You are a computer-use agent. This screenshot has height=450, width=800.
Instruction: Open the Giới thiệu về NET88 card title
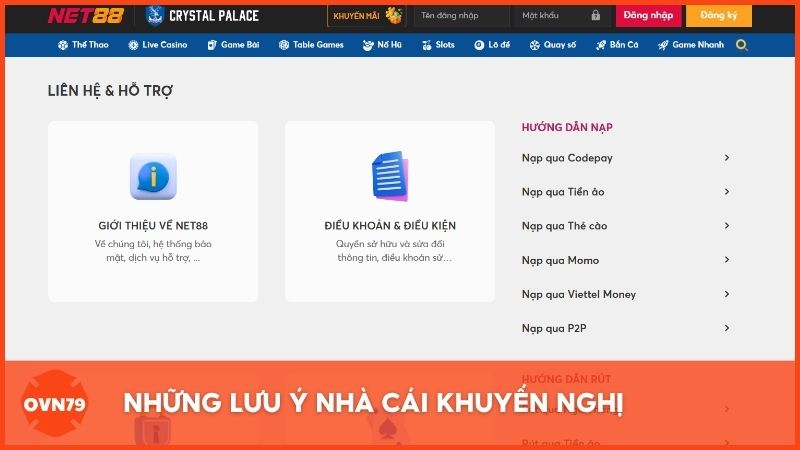[x=153, y=226]
